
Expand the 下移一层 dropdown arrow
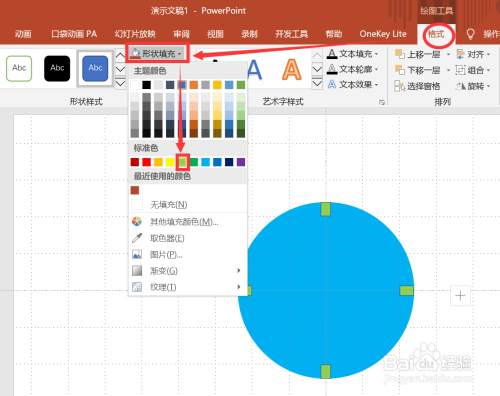[x=448, y=70]
